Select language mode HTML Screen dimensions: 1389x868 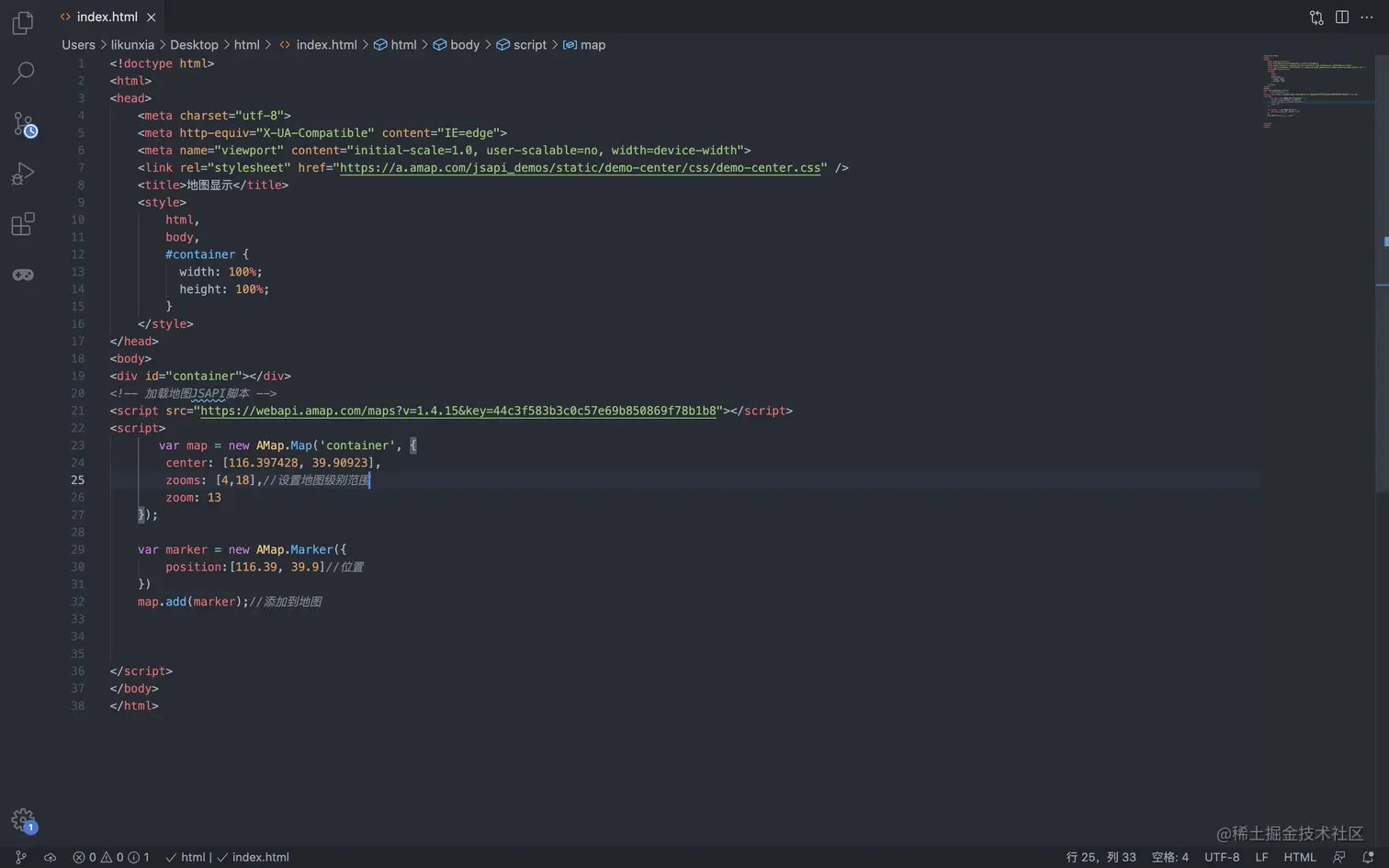(x=1299, y=857)
